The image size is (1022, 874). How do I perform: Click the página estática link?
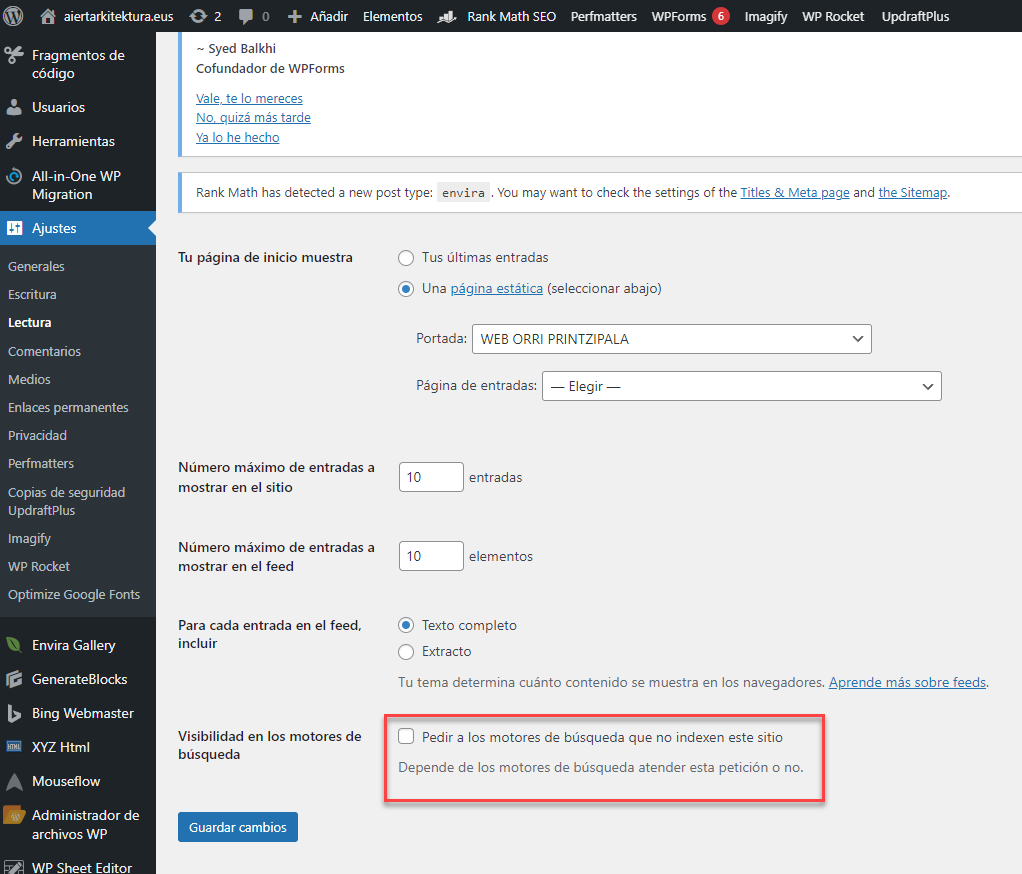[497, 289]
